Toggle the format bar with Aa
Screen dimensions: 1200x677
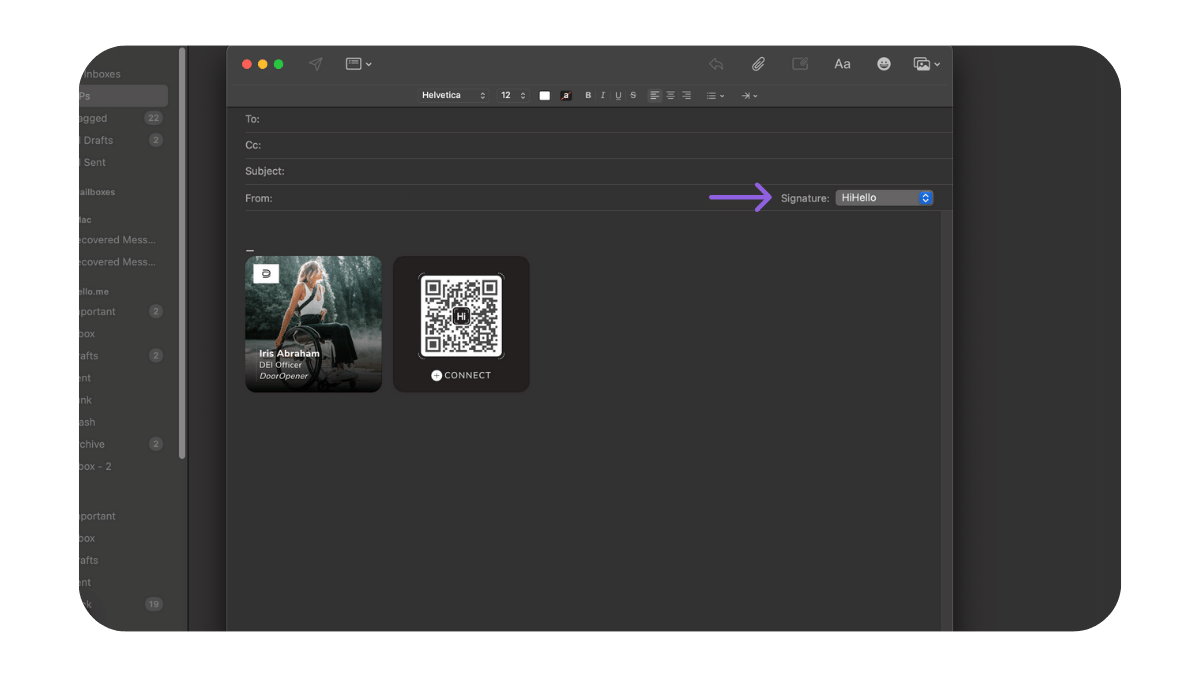842,64
